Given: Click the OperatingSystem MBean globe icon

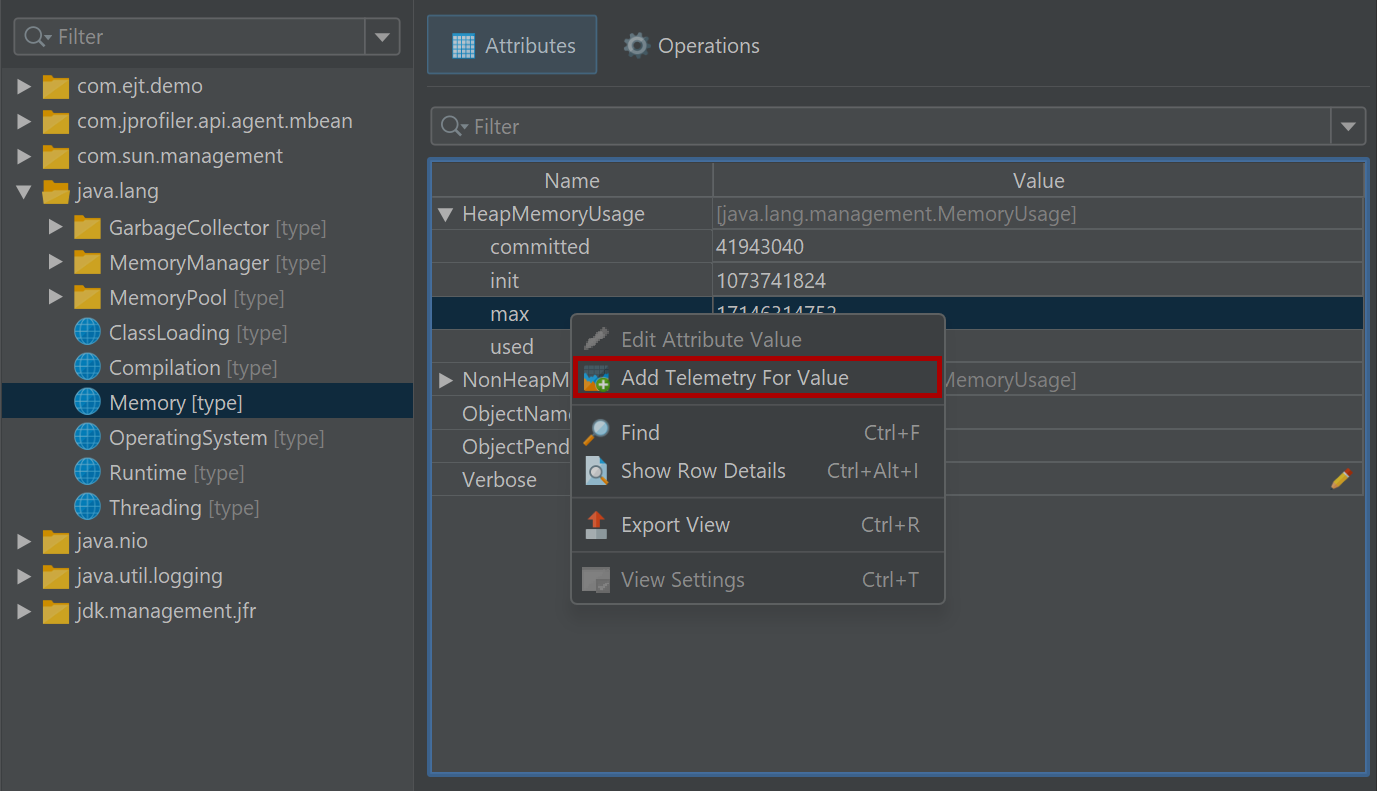Looking at the screenshot, I should [88, 438].
